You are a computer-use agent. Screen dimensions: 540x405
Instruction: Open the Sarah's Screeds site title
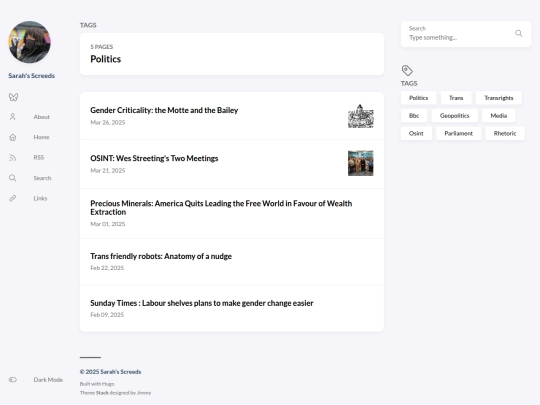pyautogui.click(x=31, y=76)
